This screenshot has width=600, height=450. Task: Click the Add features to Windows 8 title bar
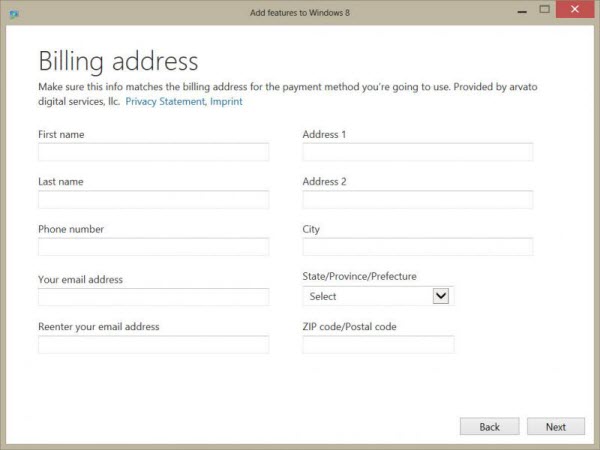pyautogui.click(x=300, y=13)
